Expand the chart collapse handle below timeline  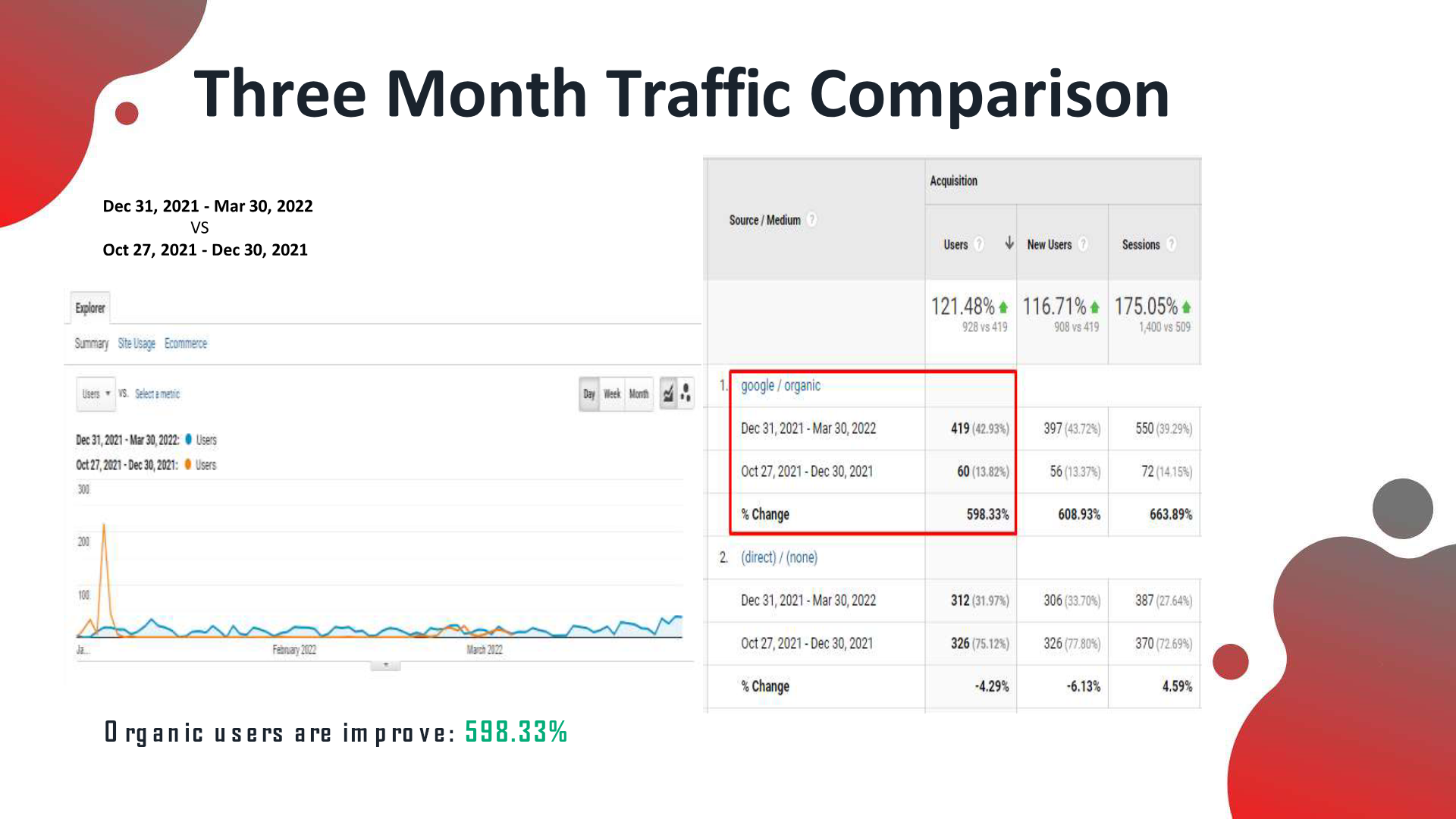click(x=385, y=665)
